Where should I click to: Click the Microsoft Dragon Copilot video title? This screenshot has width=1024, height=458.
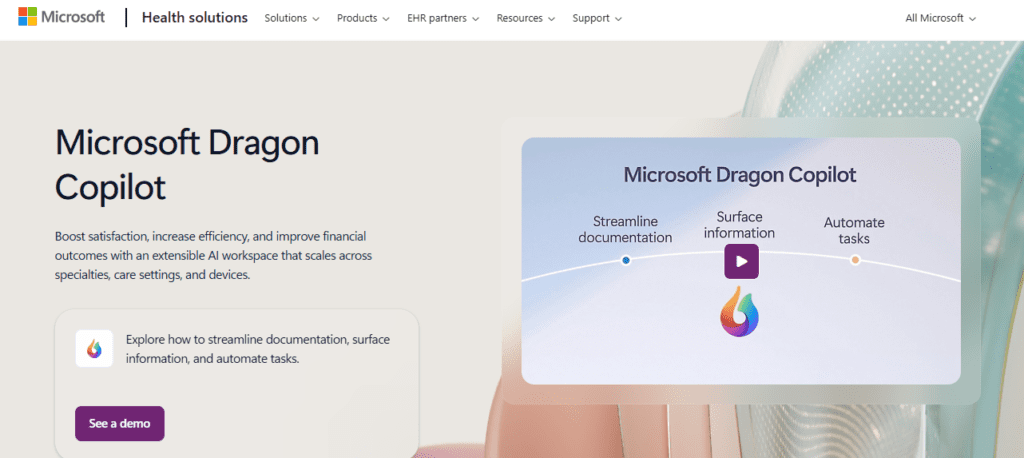[740, 175]
